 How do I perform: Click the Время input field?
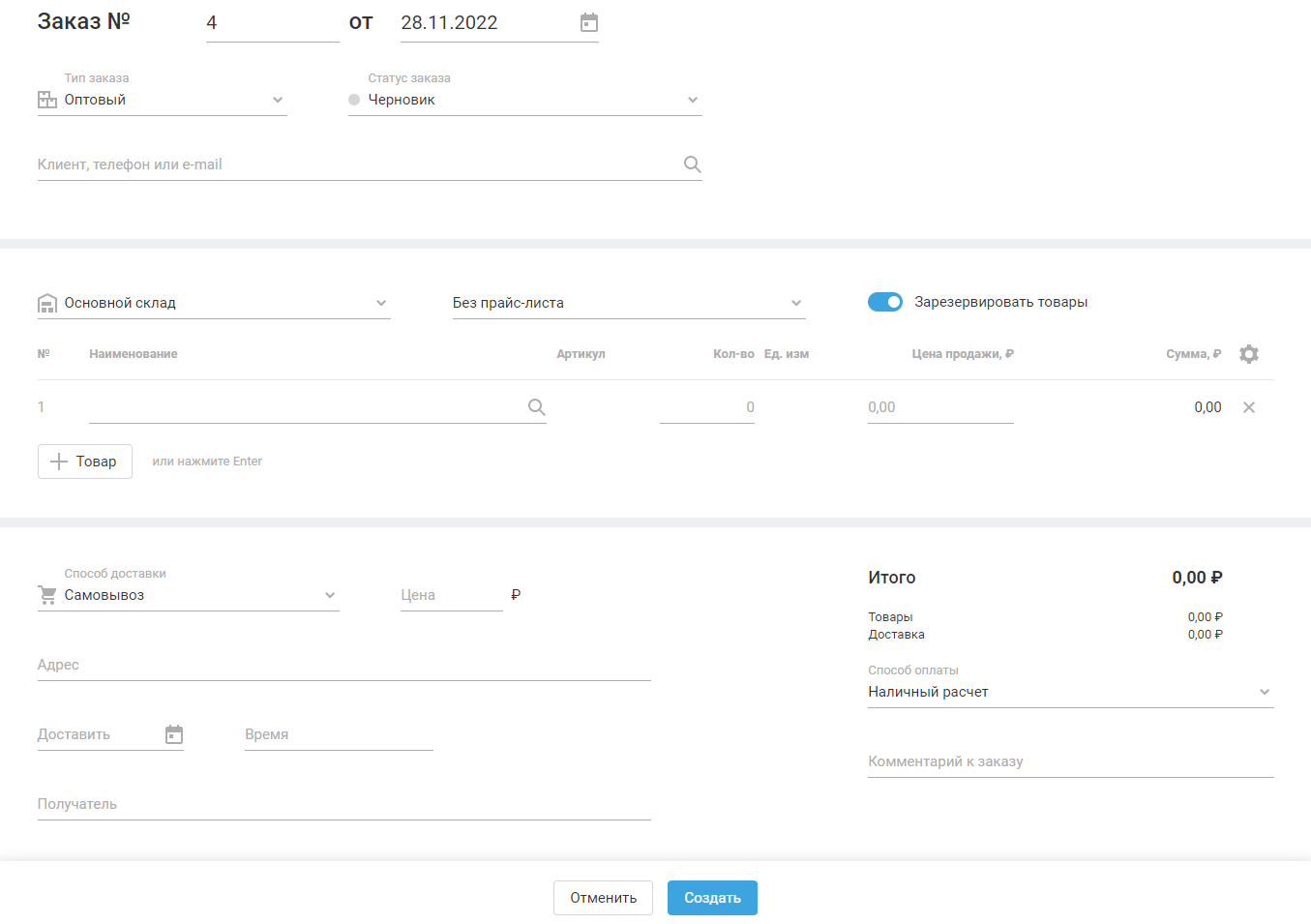pyautogui.click(x=339, y=734)
